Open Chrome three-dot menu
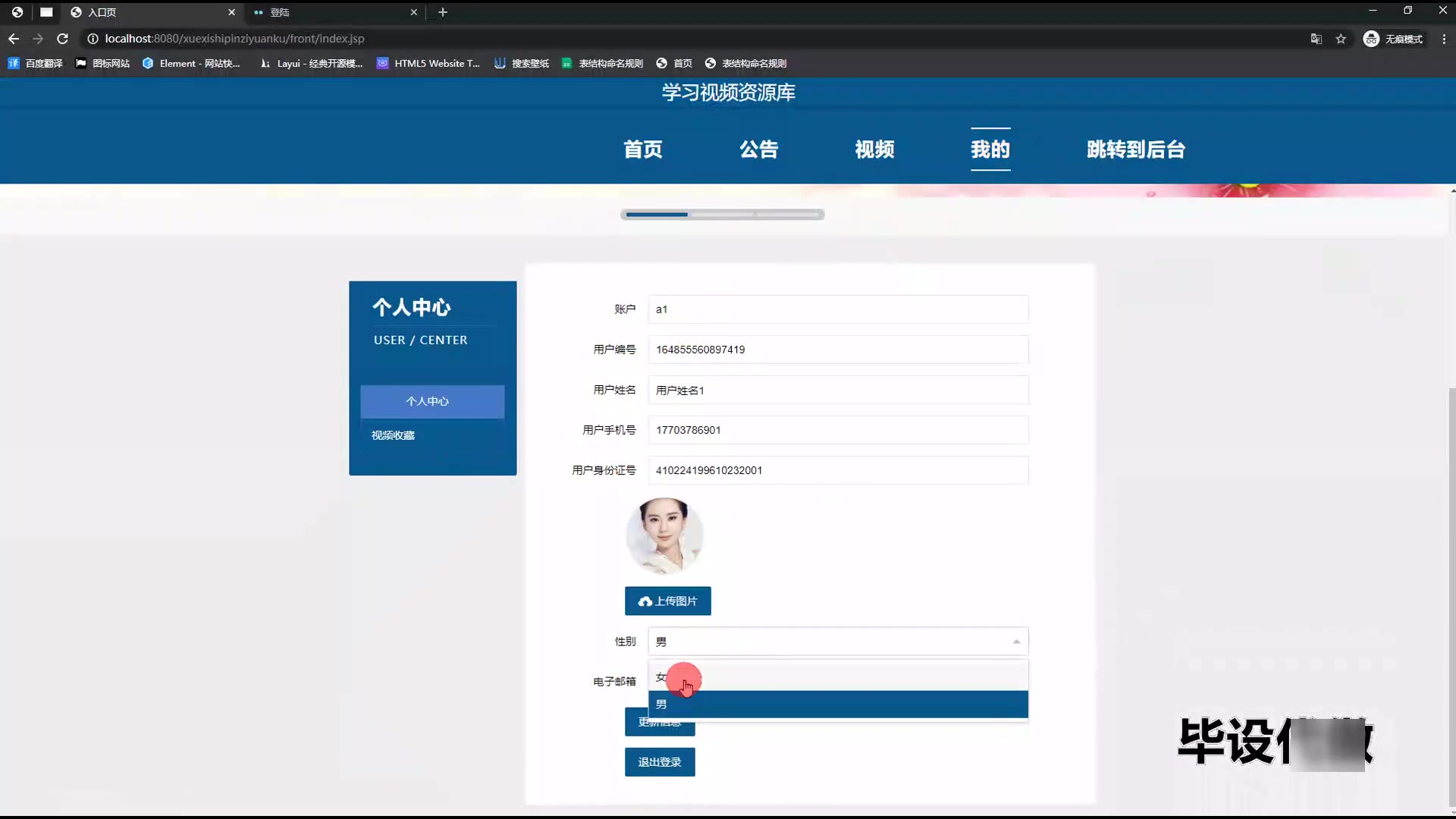Viewport: 1456px width, 819px height. [1444, 39]
